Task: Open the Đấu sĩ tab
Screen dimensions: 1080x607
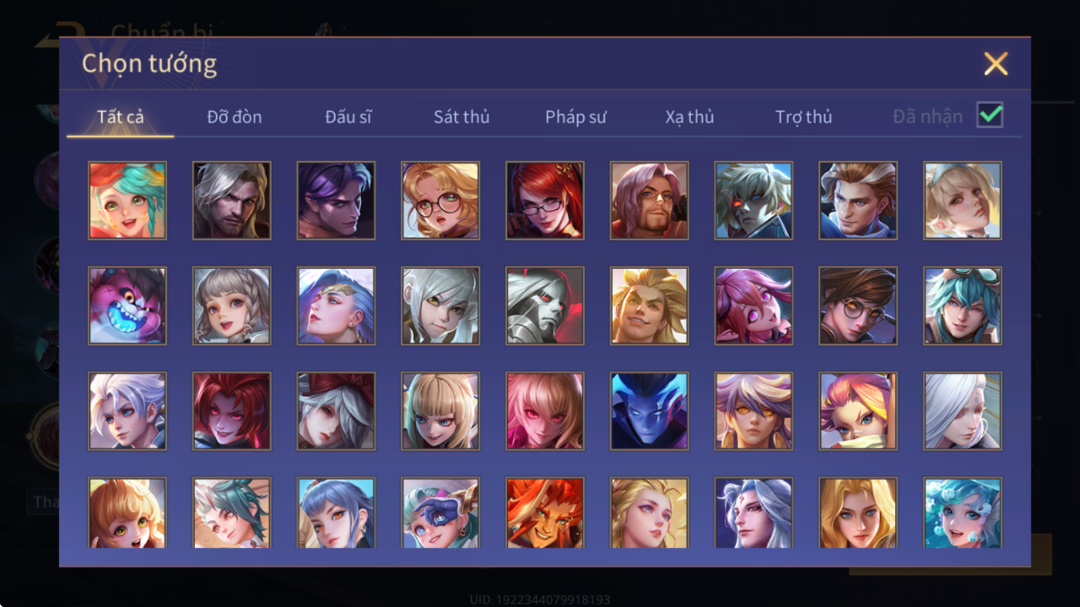Action: [x=348, y=117]
